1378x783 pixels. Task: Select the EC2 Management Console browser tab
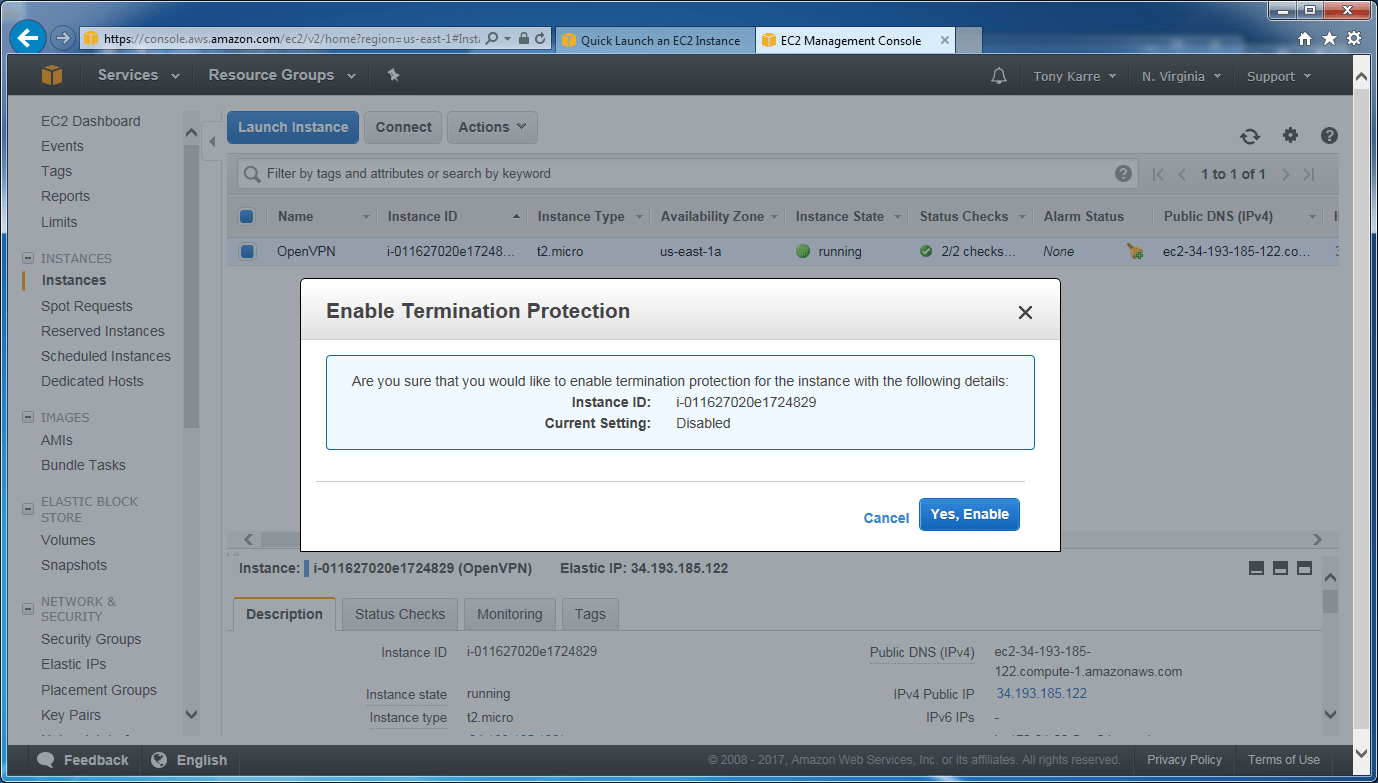(x=855, y=40)
